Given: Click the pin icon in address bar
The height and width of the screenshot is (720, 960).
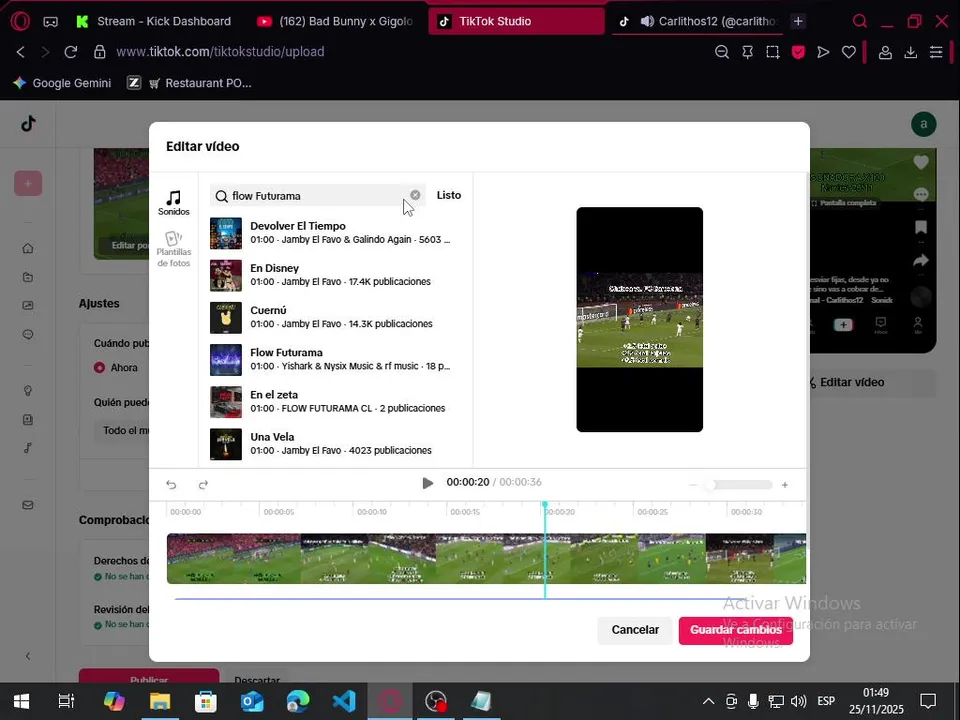Looking at the screenshot, I should coord(748,52).
